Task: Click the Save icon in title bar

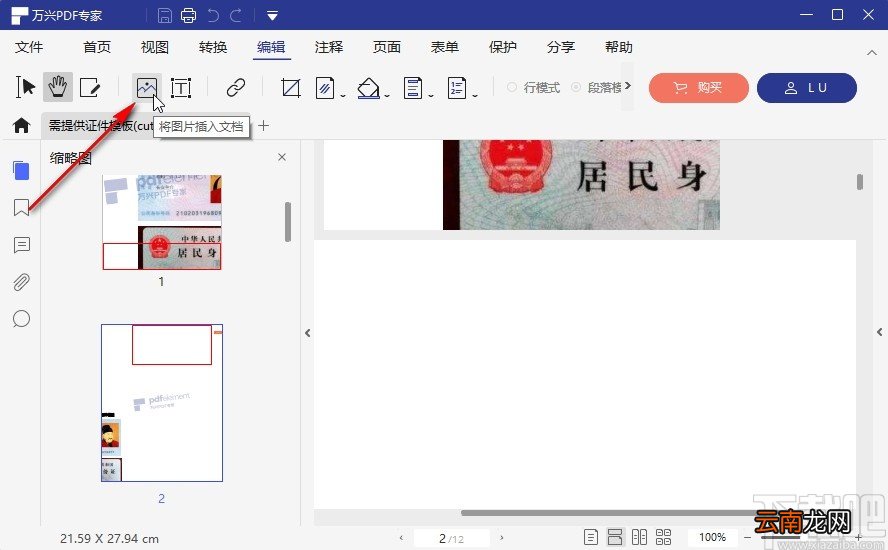Action: (164, 15)
